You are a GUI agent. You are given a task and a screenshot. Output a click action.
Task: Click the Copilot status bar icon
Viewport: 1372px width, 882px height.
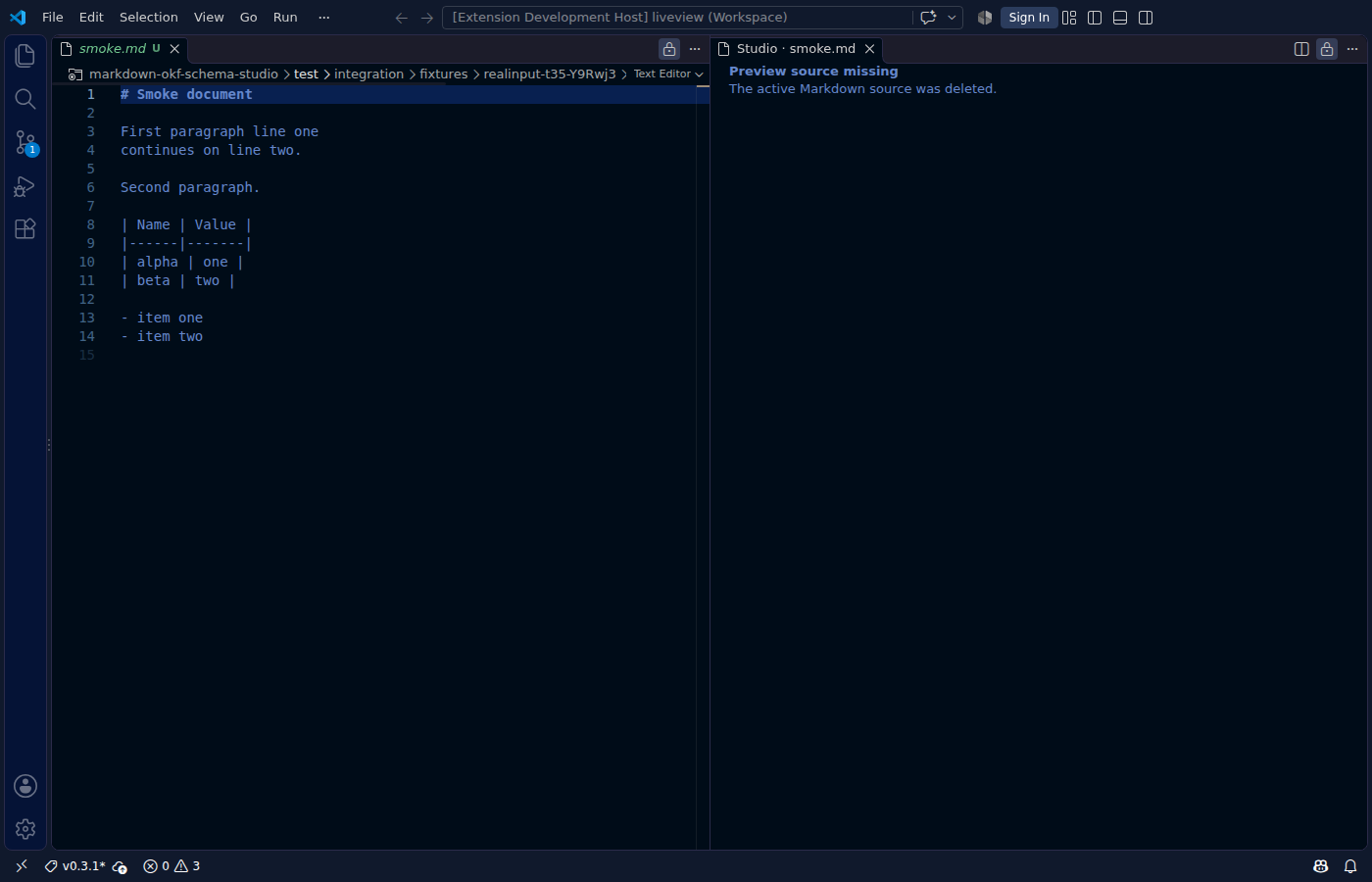(1321, 866)
